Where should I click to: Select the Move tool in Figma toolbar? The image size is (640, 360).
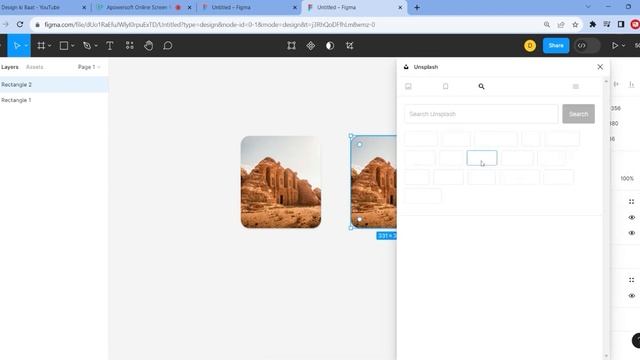17,46
